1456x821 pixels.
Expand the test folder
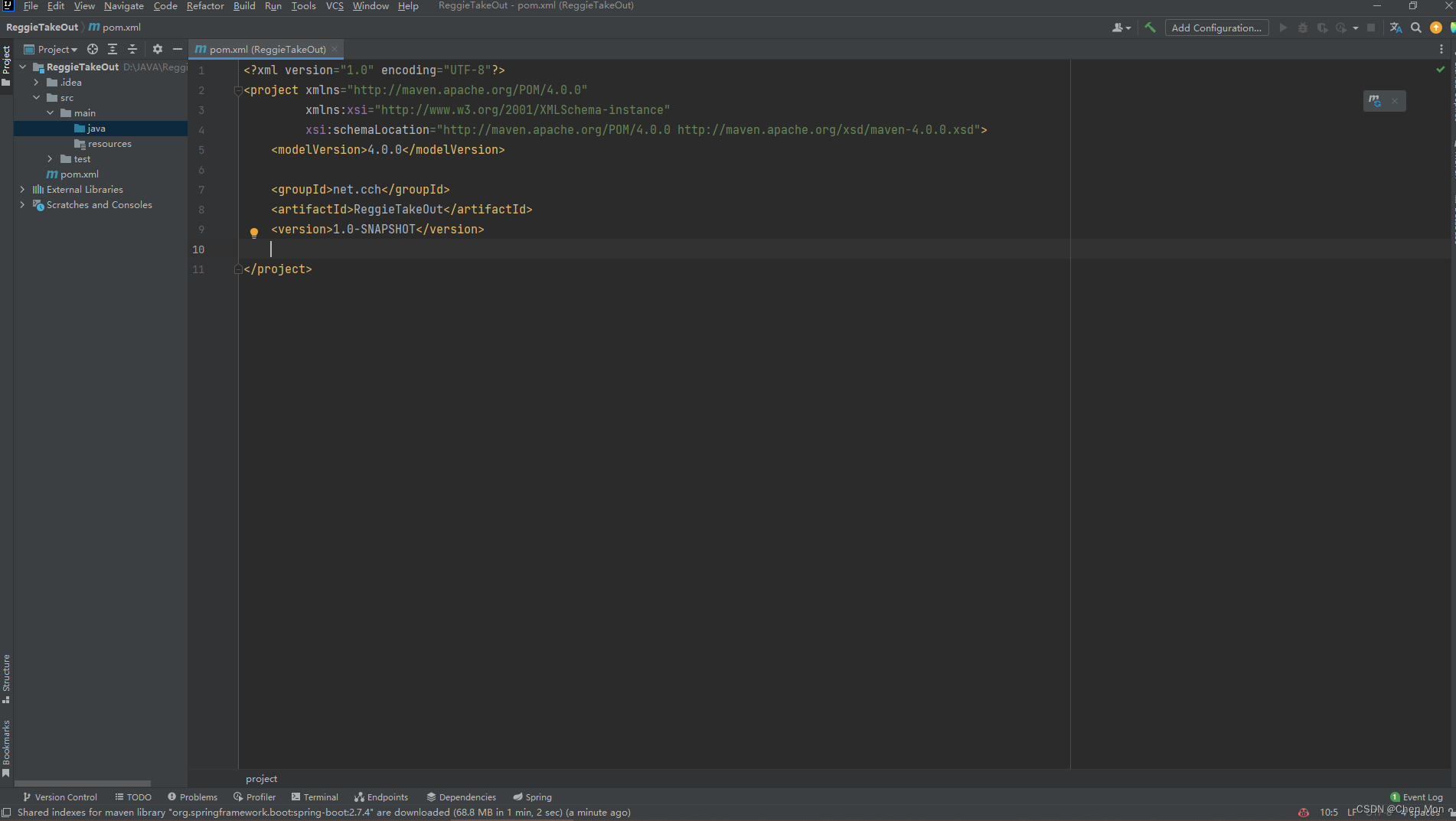coord(50,159)
